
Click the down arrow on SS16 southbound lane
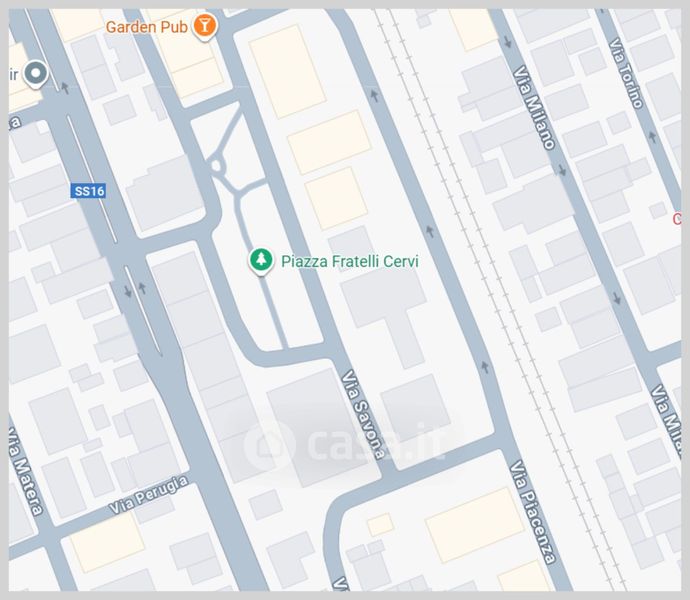point(128,291)
